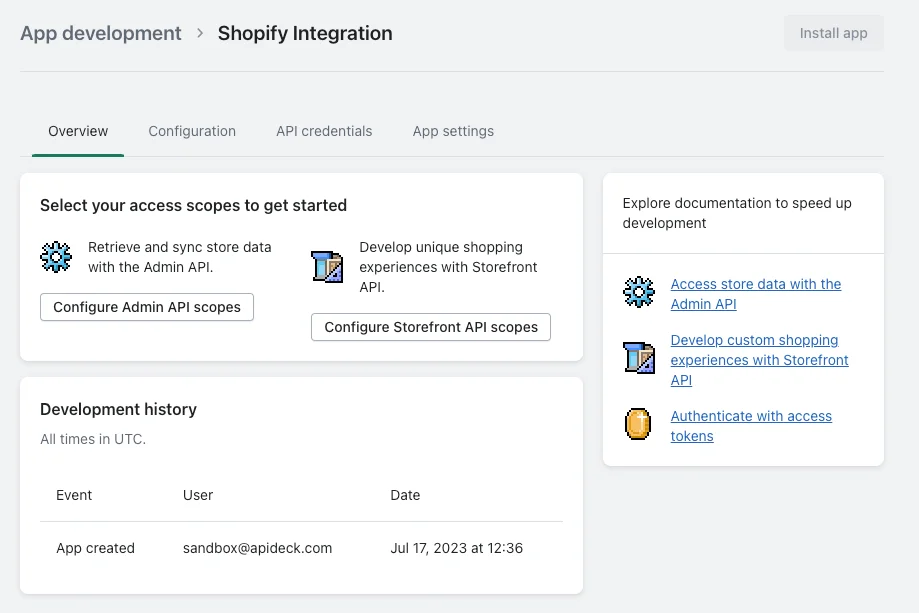Click the gold coin access tokens icon
This screenshot has height=613, width=919.
tap(638, 424)
